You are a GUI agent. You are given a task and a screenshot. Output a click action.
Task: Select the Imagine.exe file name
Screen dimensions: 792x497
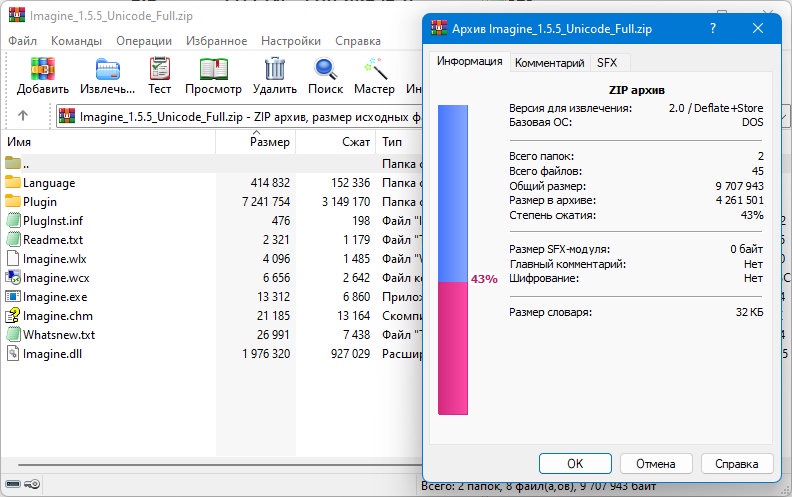tap(55, 296)
